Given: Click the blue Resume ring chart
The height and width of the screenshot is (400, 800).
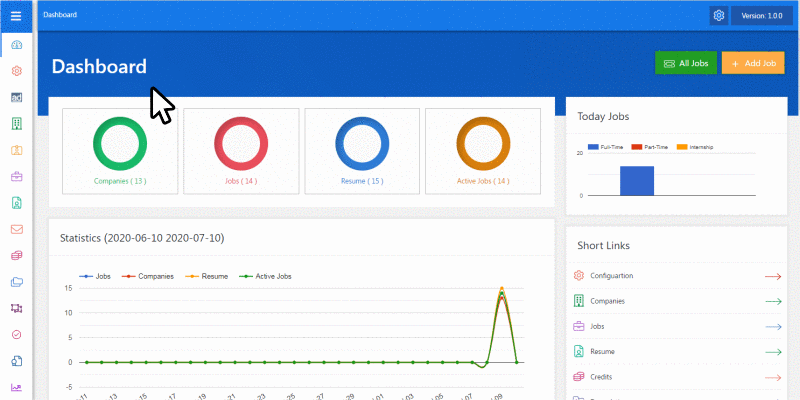Looking at the screenshot, I should coord(362,144).
